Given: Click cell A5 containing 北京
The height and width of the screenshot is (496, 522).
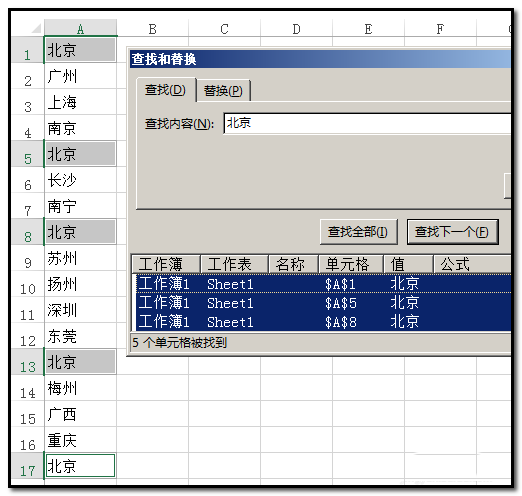Looking at the screenshot, I should (x=80, y=154).
